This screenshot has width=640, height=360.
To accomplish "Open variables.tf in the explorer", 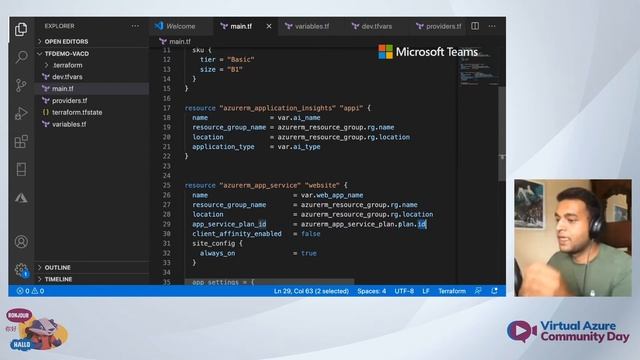I will [x=92, y=124].
